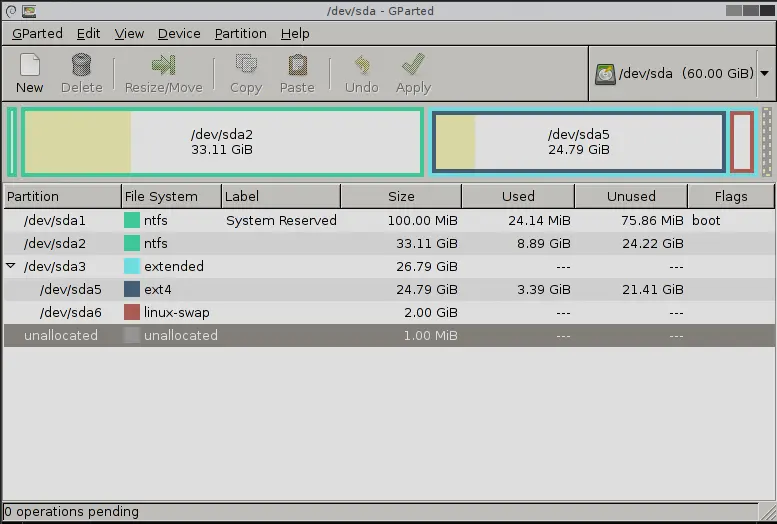Click the window resize grip corner

pos(767,513)
